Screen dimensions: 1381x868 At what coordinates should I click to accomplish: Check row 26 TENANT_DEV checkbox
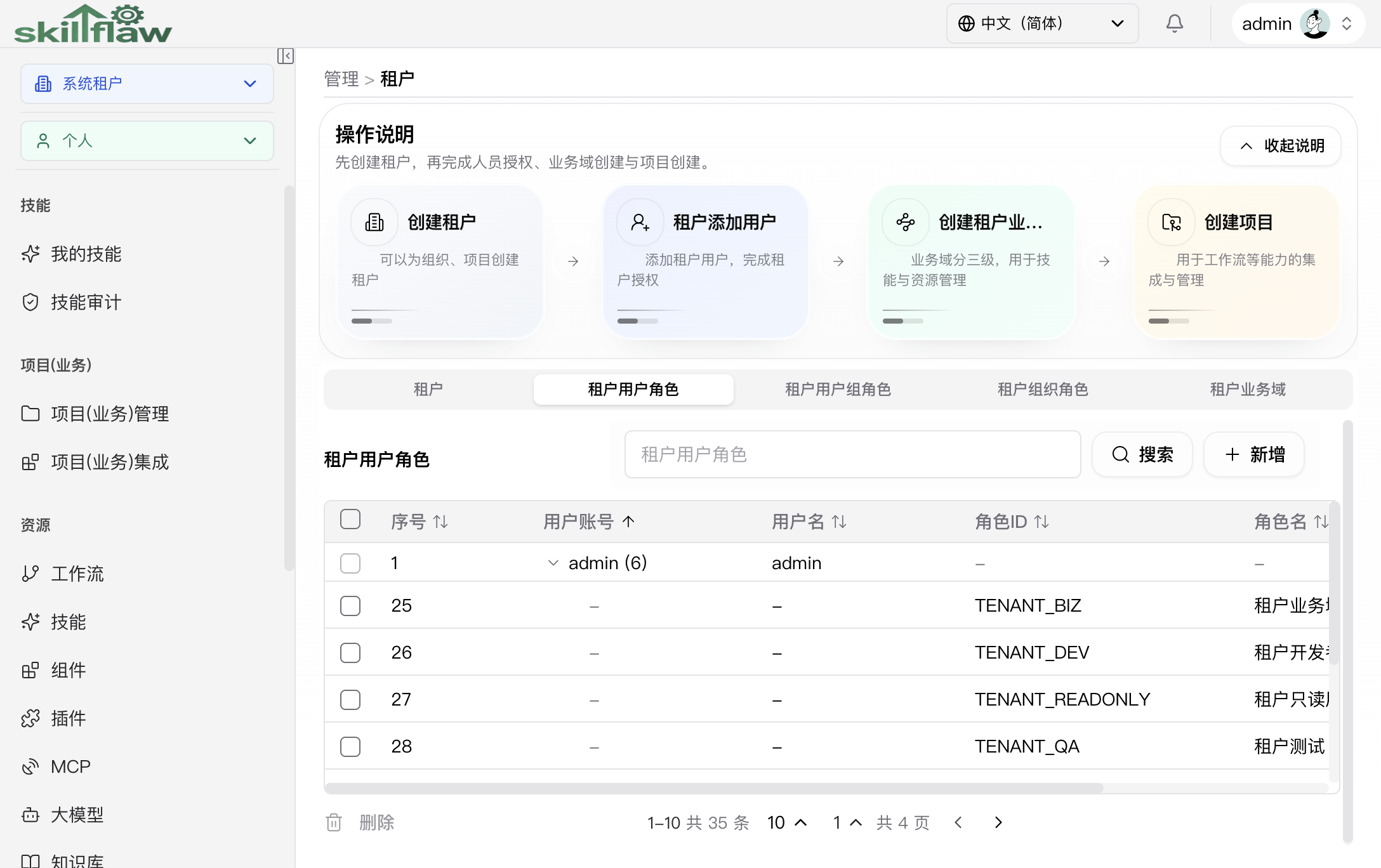pos(350,652)
